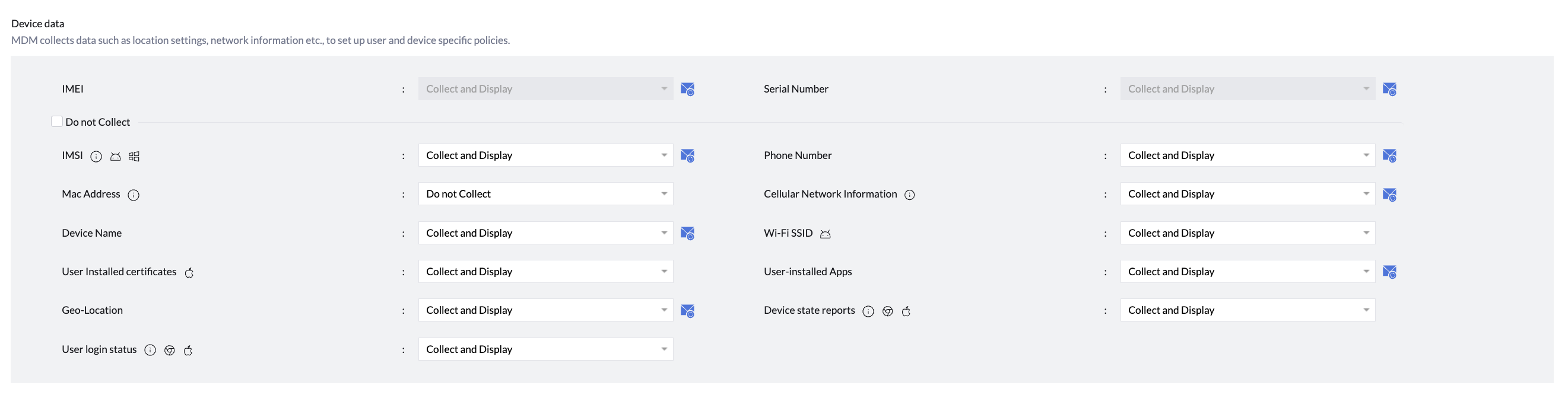Click the mail icon next to Device Name dropdown
Viewport: 1568px width, 401px height.
687,233
